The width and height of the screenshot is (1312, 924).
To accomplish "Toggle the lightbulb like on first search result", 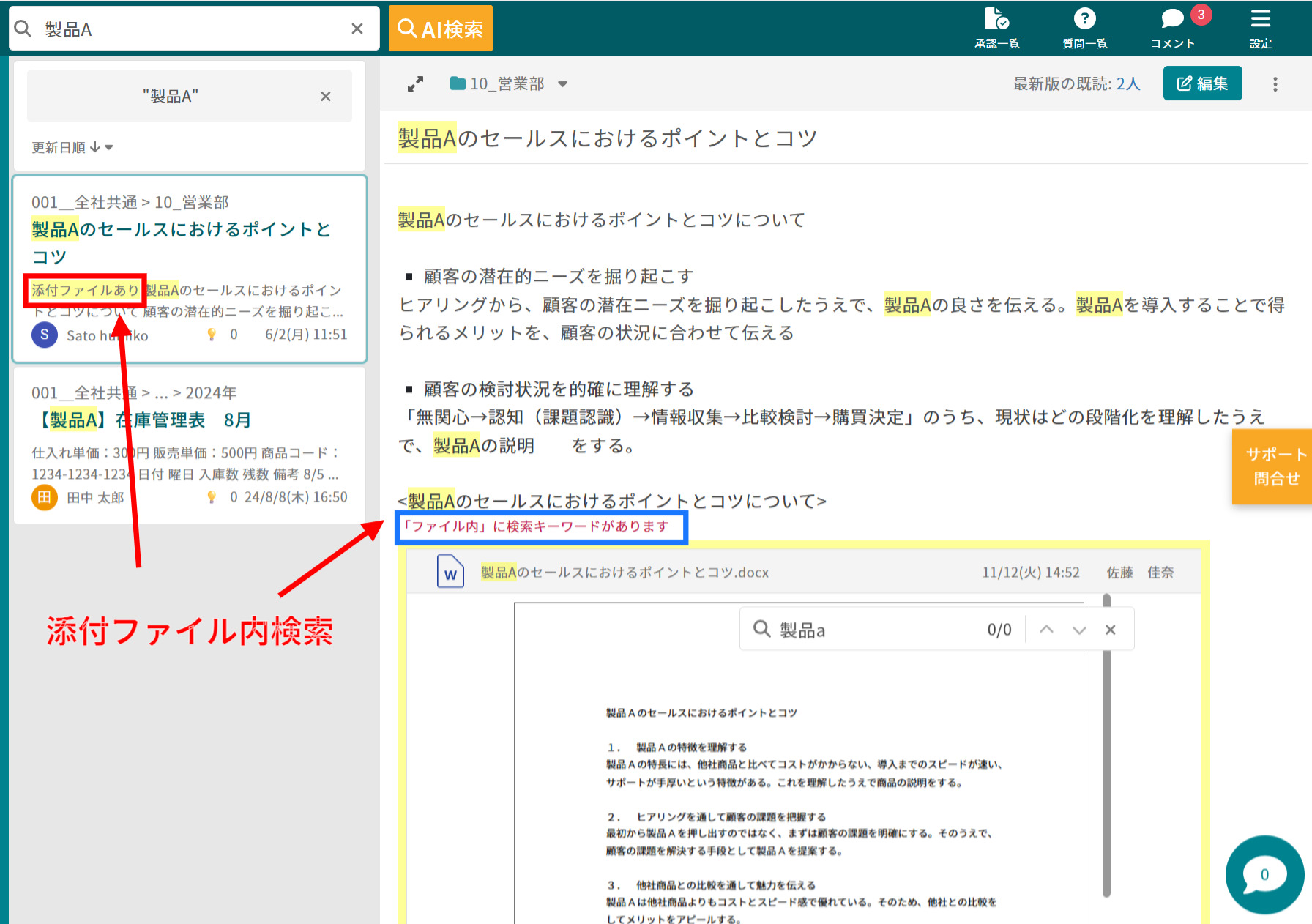I will [212, 334].
